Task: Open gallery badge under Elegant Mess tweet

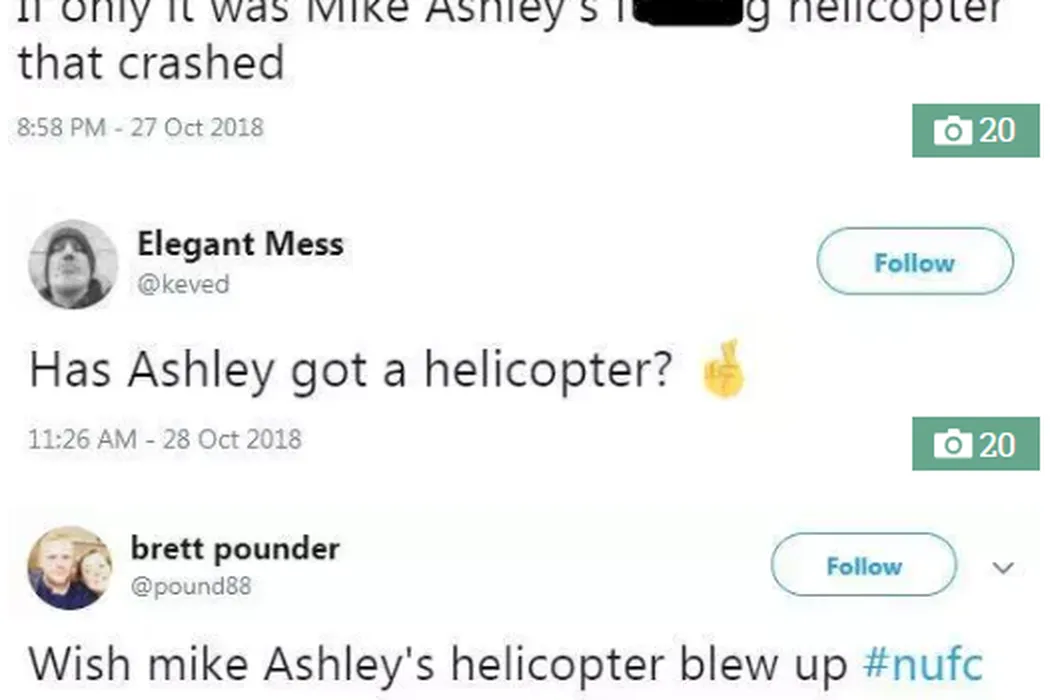Action: point(976,444)
